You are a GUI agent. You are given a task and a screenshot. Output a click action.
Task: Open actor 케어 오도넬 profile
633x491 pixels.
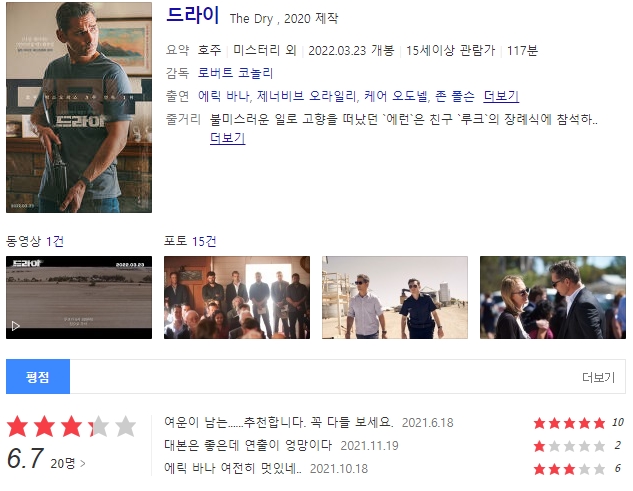pyautogui.click(x=396, y=96)
